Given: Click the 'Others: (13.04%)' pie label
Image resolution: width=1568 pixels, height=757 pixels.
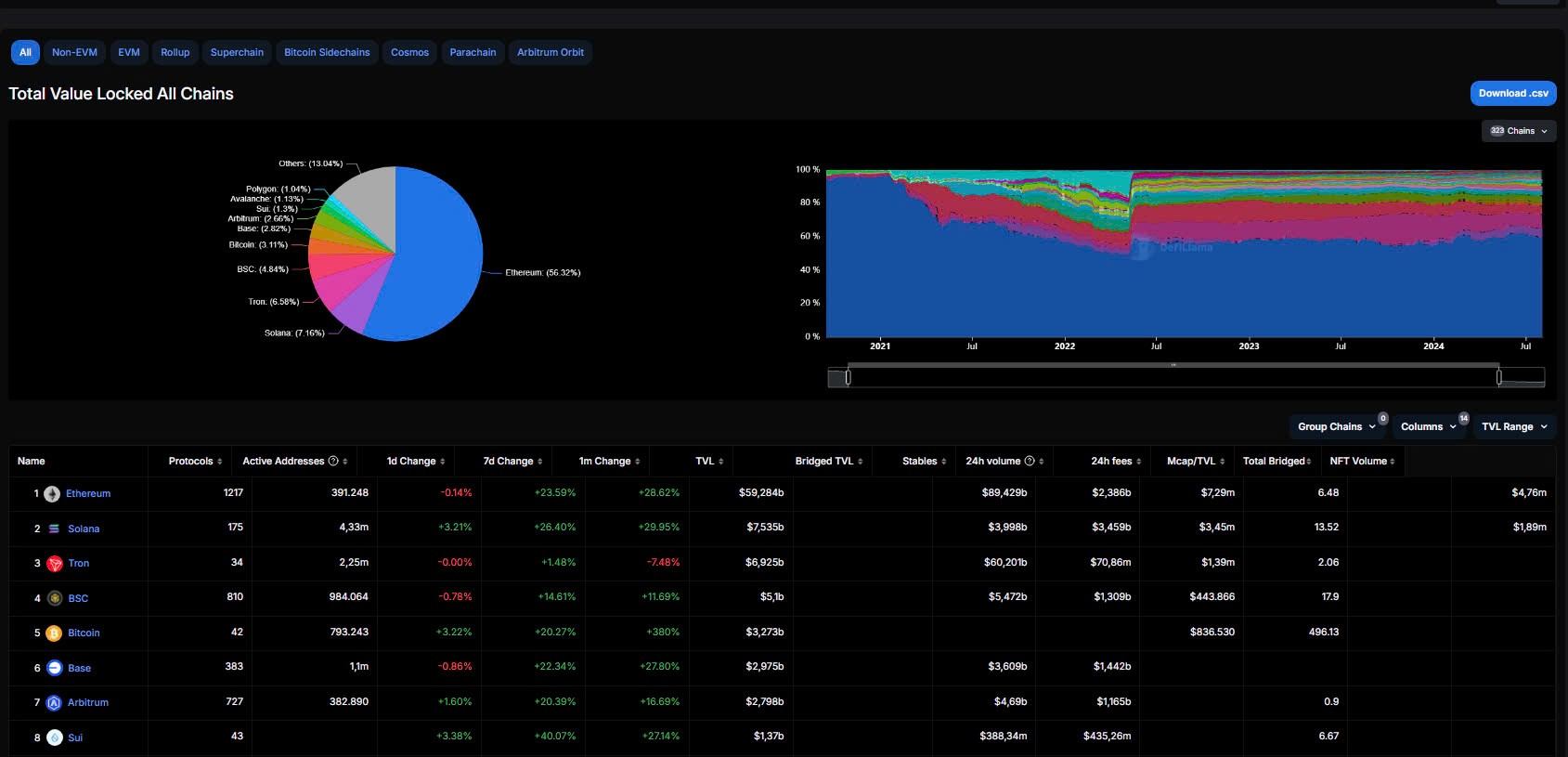Looking at the screenshot, I should pos(310,163).
